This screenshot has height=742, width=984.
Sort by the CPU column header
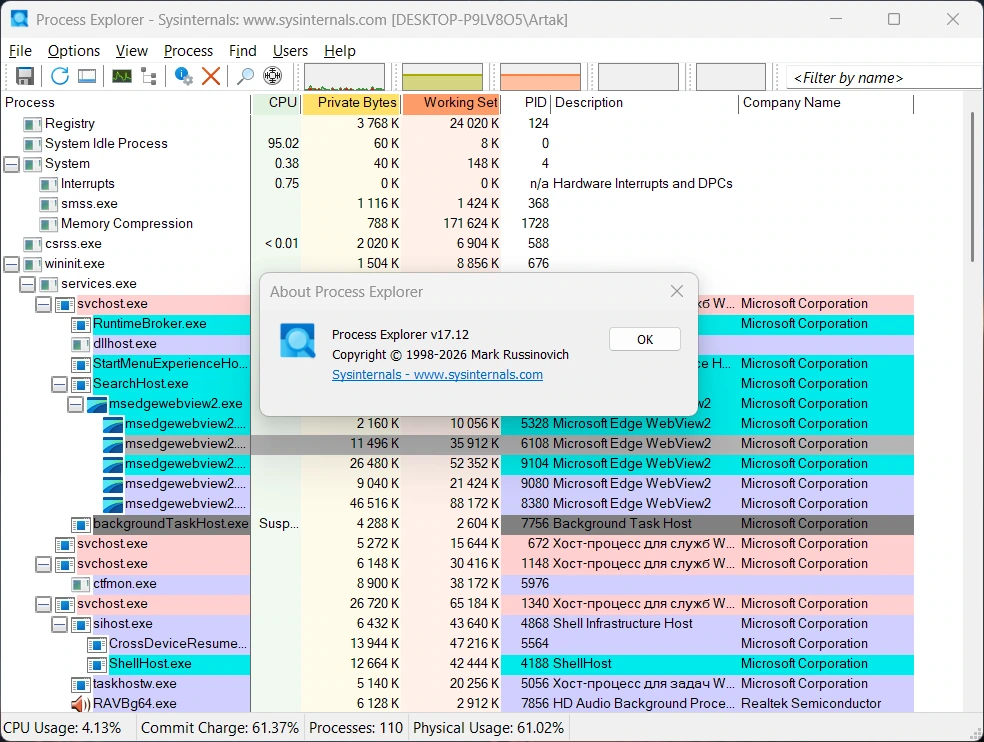276,103
